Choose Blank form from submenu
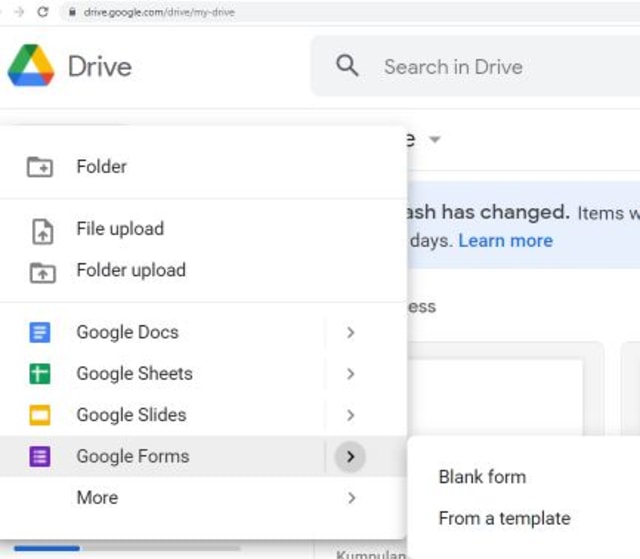 (x=524, y=477)
